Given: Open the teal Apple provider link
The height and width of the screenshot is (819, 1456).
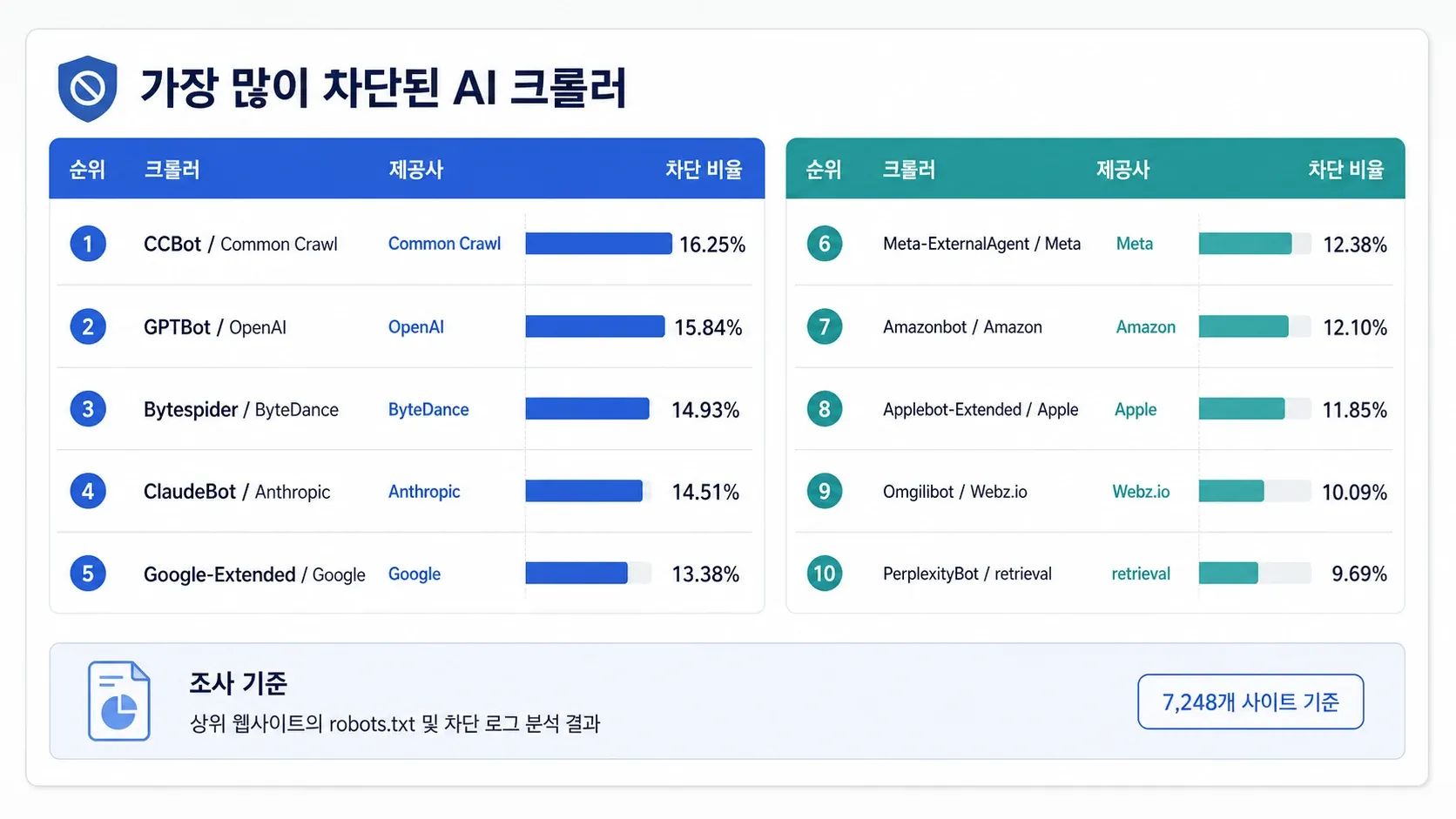Looking at the screenshot, I should click(1136, 410).
